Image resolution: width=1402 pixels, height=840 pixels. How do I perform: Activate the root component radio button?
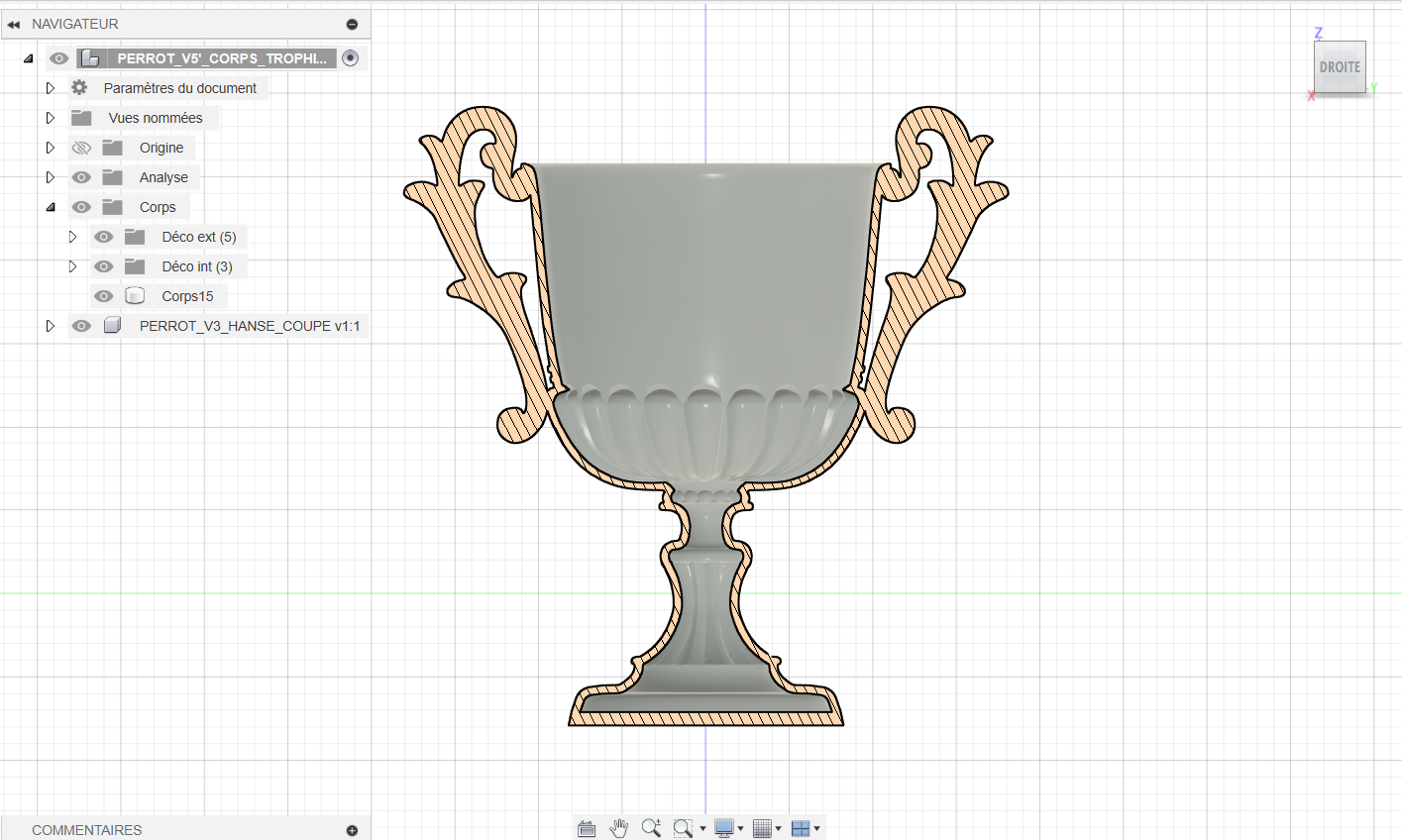click(x=350, y=58)
